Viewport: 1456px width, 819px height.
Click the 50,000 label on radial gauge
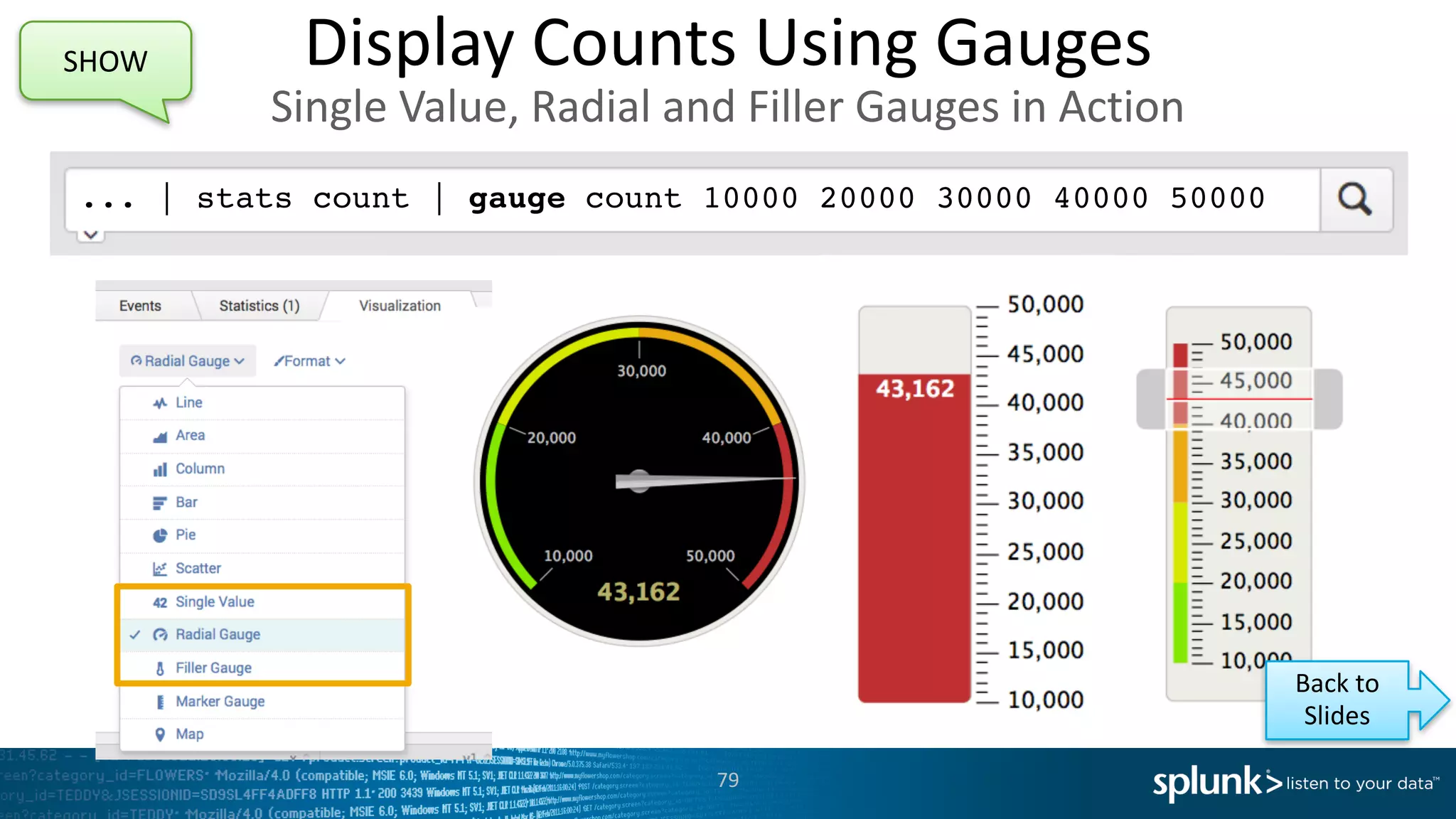pos(710,556)
